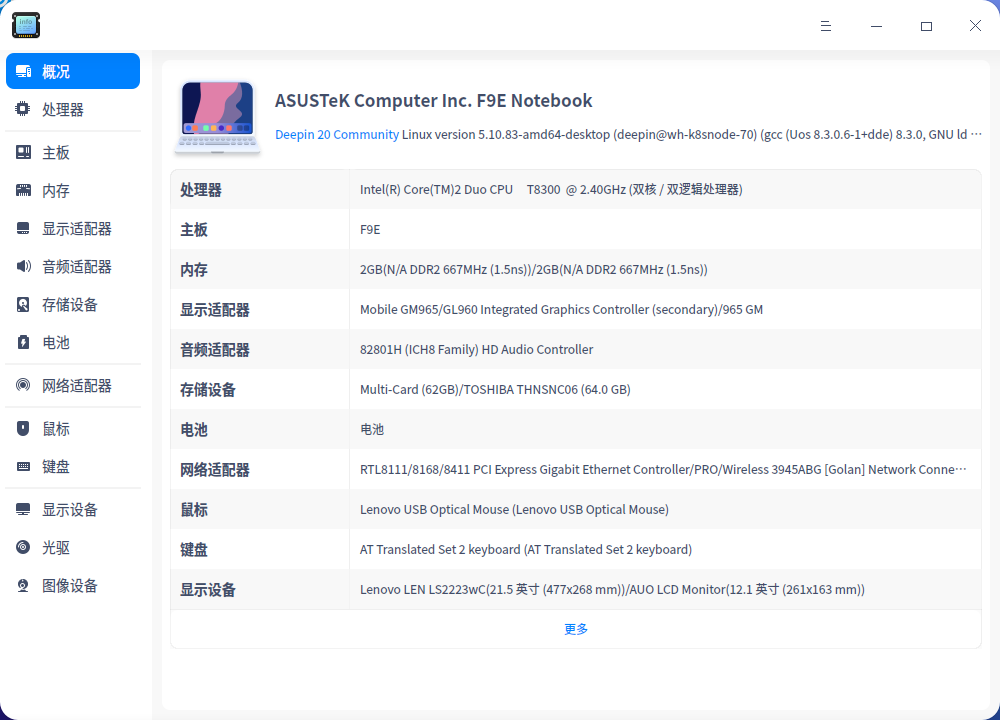This screenshot has height=720, width=1000.
Task: Open the 主板 motherboard section icon
Action: 22,151
